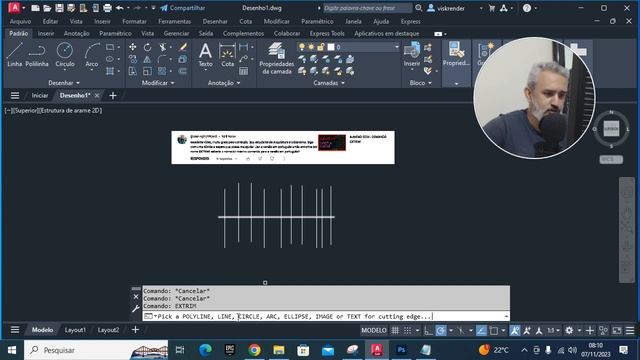Click the Copy tool icon
Image resolution: width=640 pixels, height=360 pixels.
133,60
